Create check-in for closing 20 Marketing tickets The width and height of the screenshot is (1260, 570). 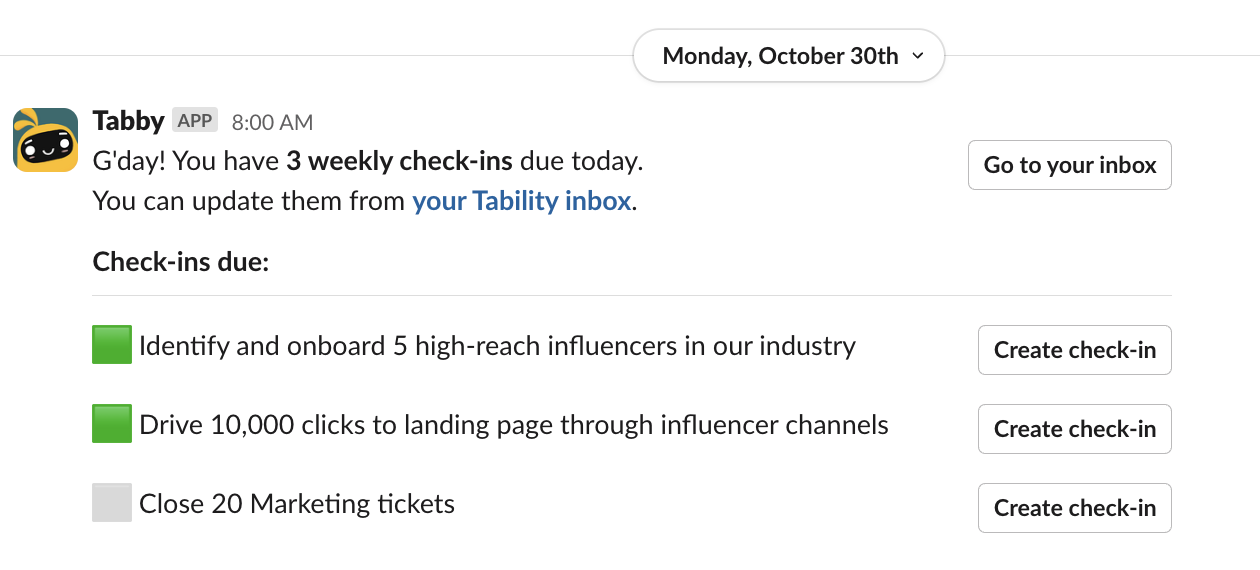click(1074, 508)
